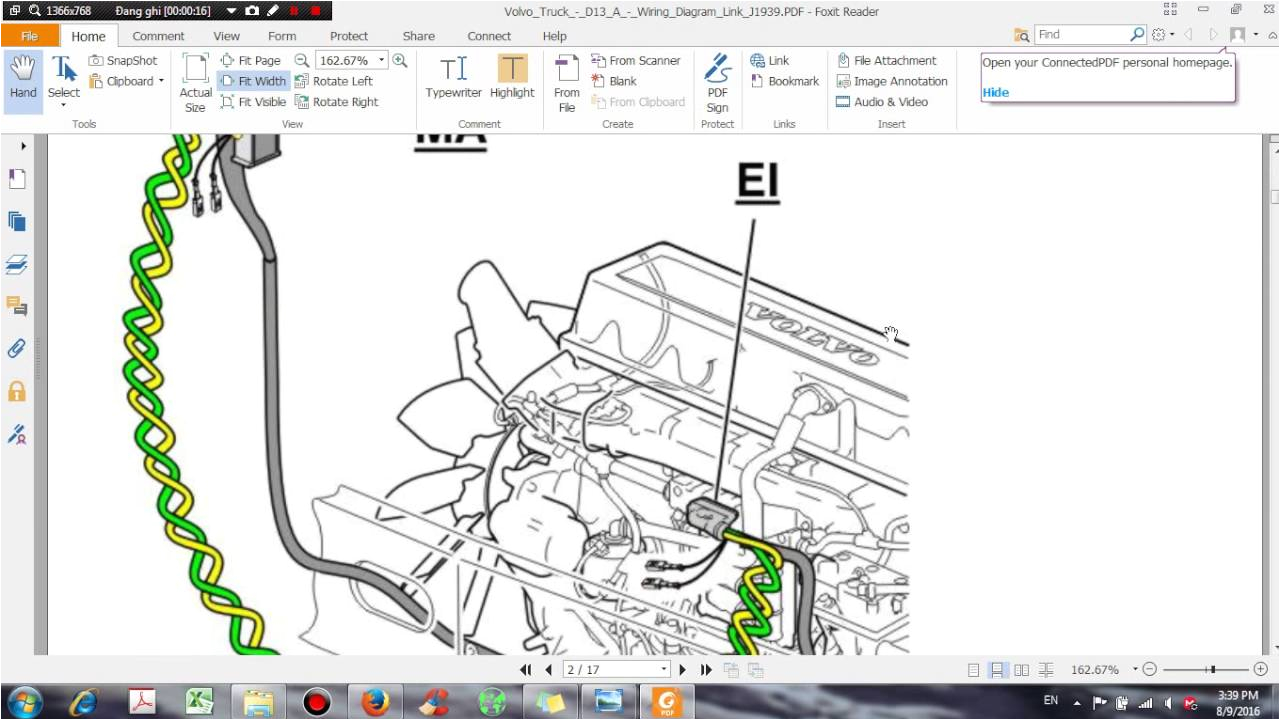Open the page number dropdown at bottom
Image resolution: width=1280 pixels, height=720 pixels.
coord(663,669)
